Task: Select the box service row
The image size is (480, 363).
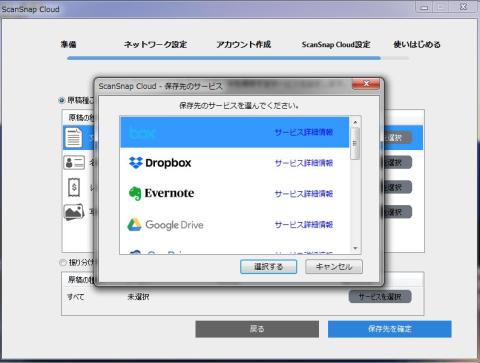Action: [234, 132]
